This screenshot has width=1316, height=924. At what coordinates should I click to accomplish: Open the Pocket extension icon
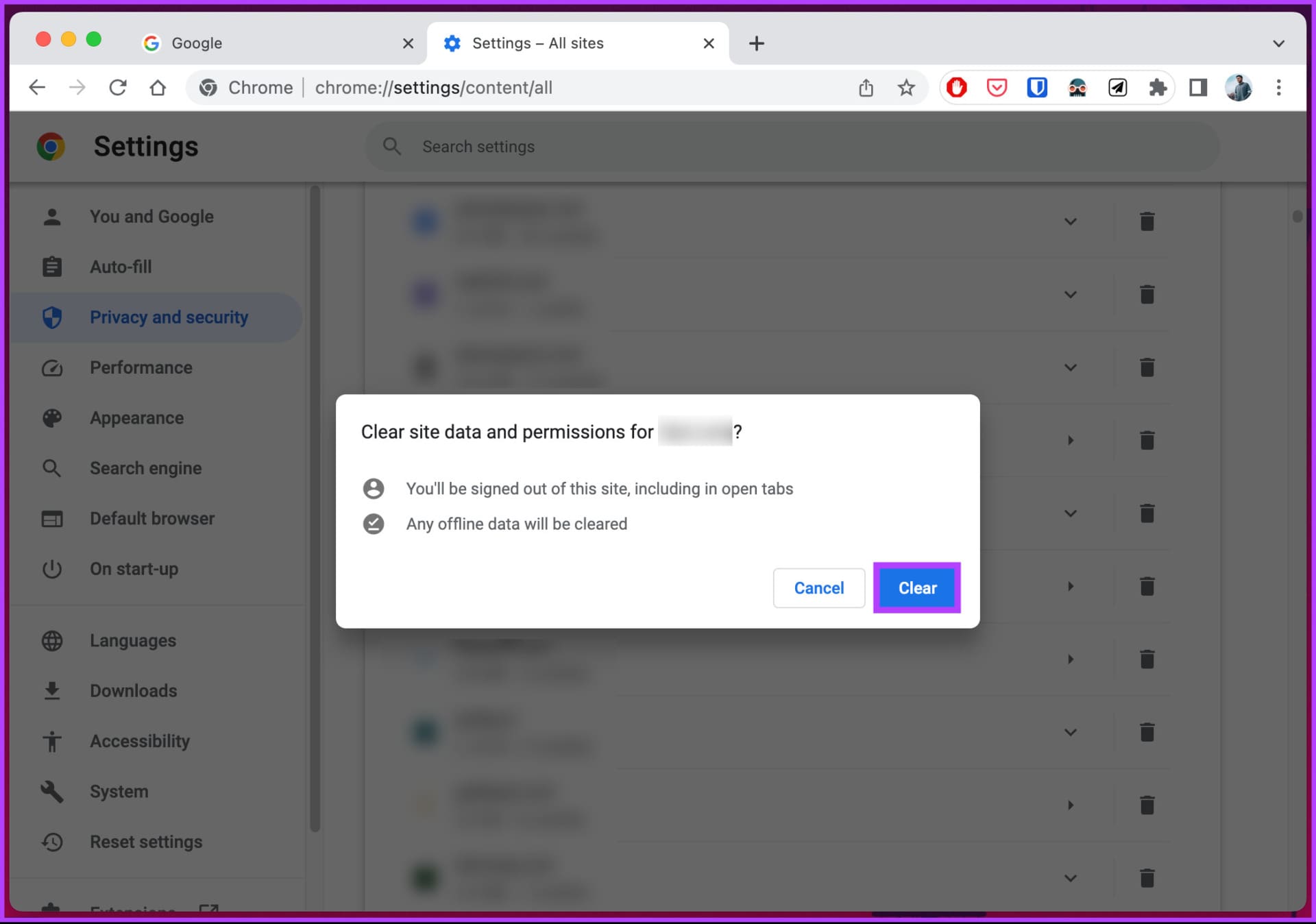coord(997,88)
